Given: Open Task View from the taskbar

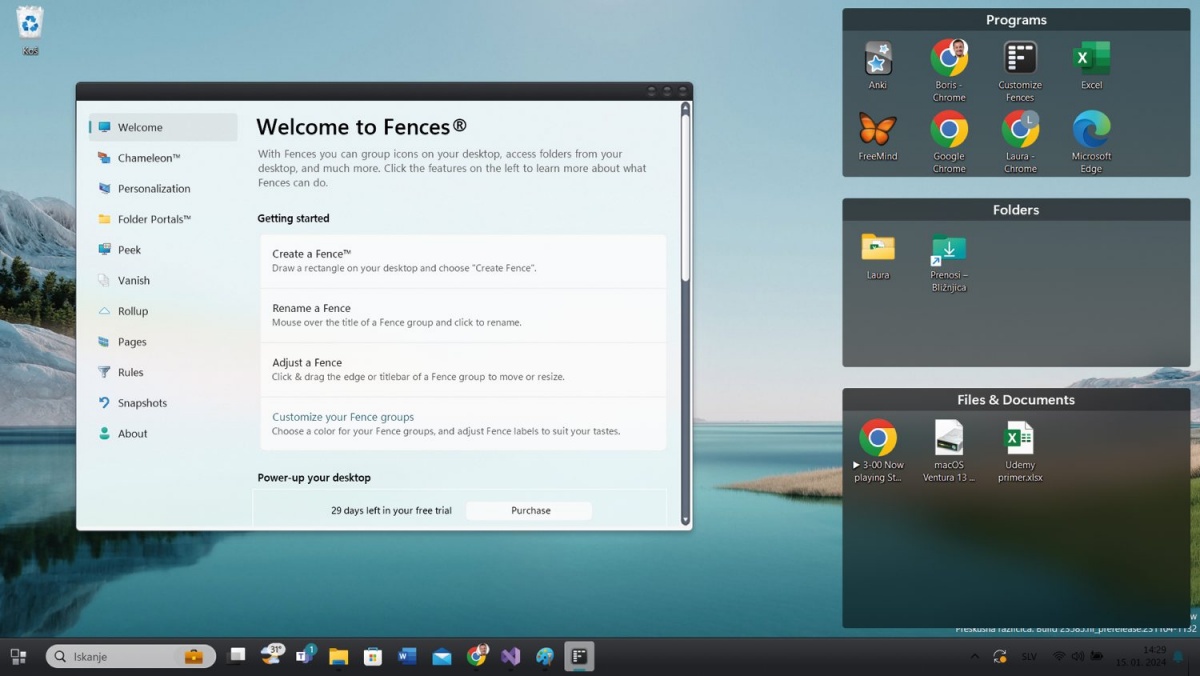Looking at the screenshot, I should (236, 656).
